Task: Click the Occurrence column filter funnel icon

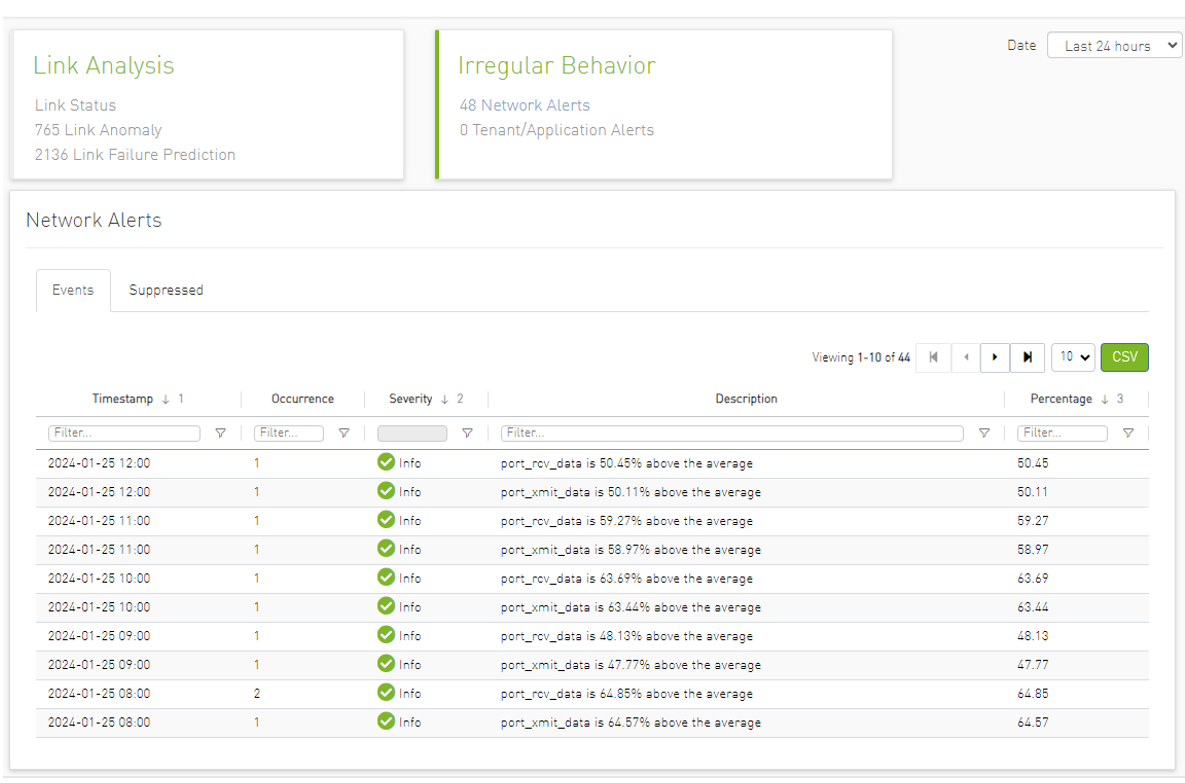Action: pos(344,434)
